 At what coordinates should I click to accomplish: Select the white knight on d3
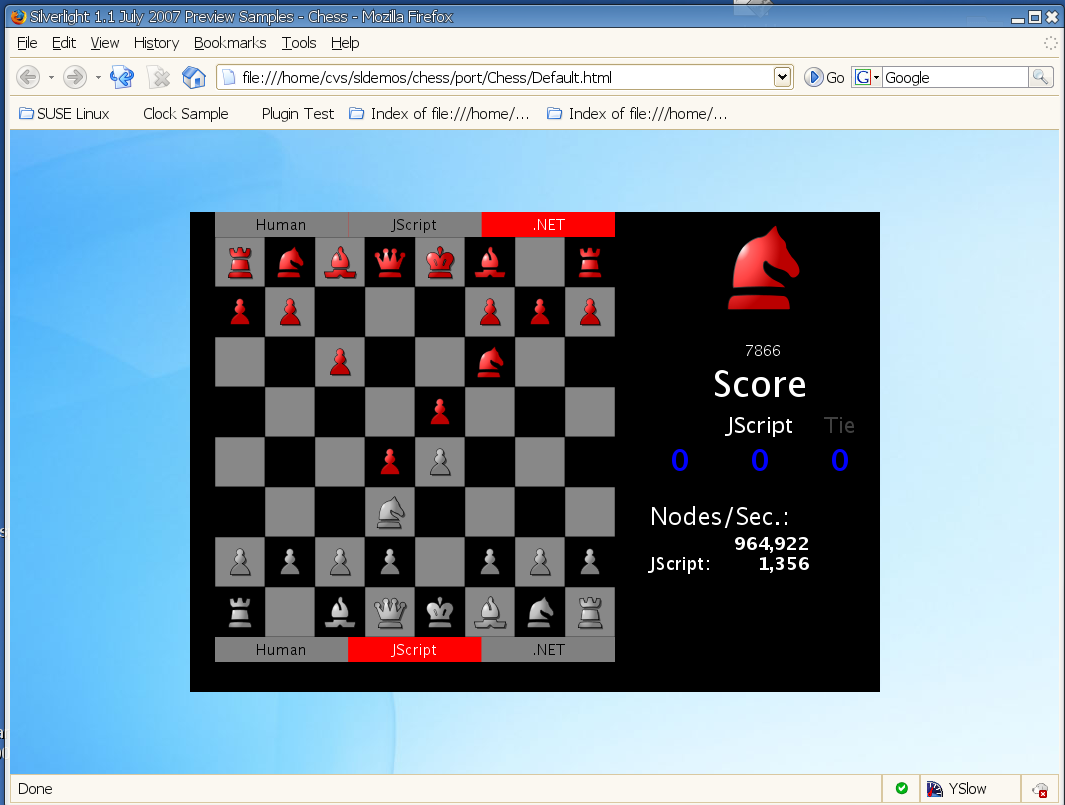391,512
